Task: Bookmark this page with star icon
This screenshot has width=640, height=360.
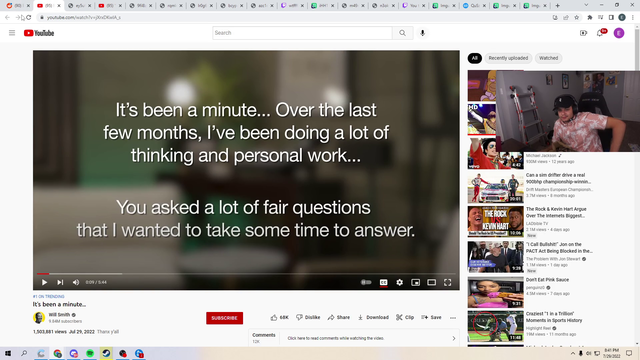Action: 576,18
